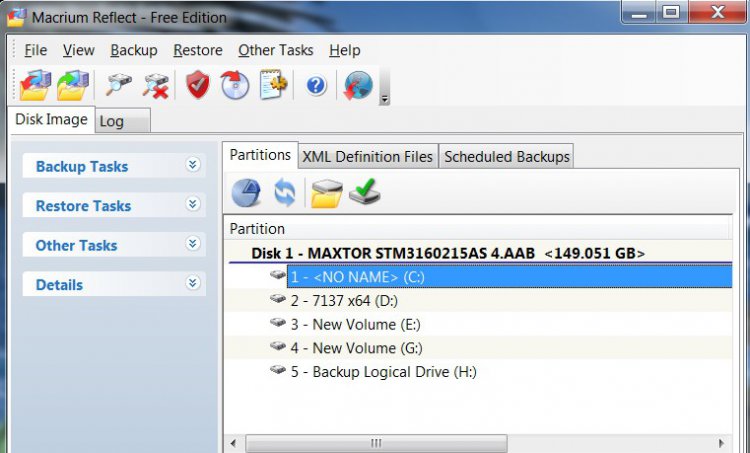Select partition 1 - <NO NAME> (C:)
The image size is (750, 453).
[x=509, y=277]
